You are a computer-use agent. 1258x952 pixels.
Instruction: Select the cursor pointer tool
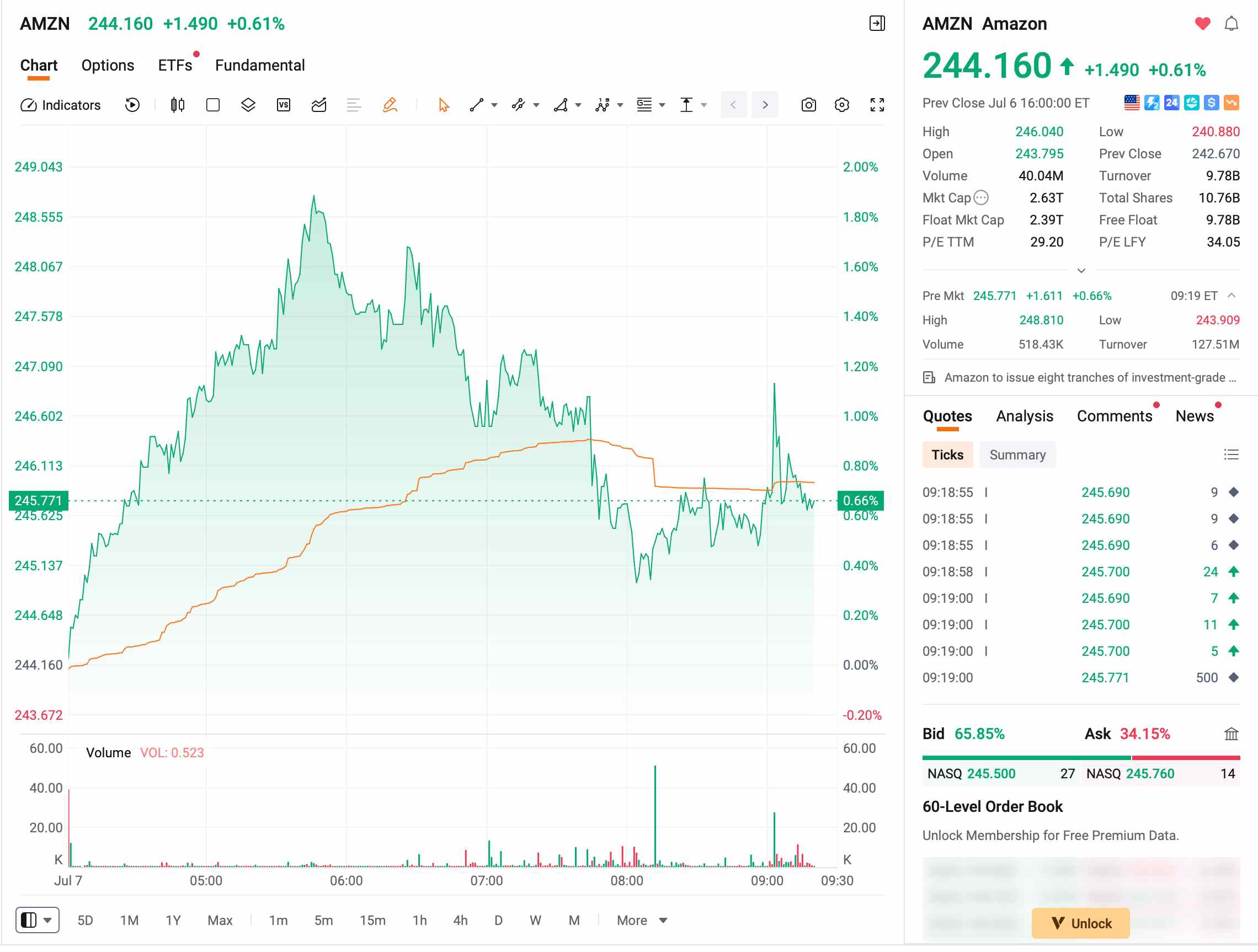444,105
